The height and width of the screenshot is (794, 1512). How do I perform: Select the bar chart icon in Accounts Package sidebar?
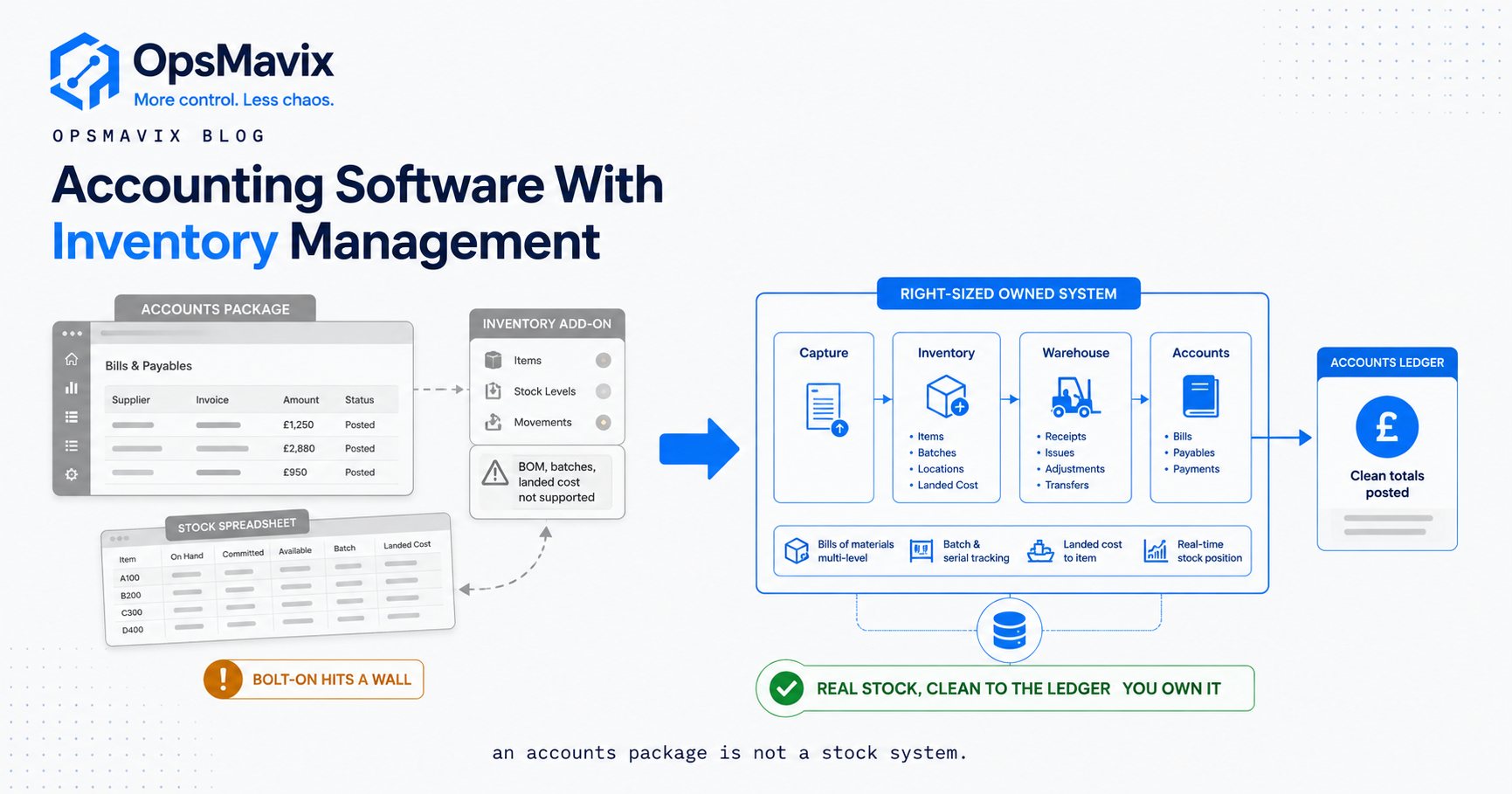click(x=72, y=388)
